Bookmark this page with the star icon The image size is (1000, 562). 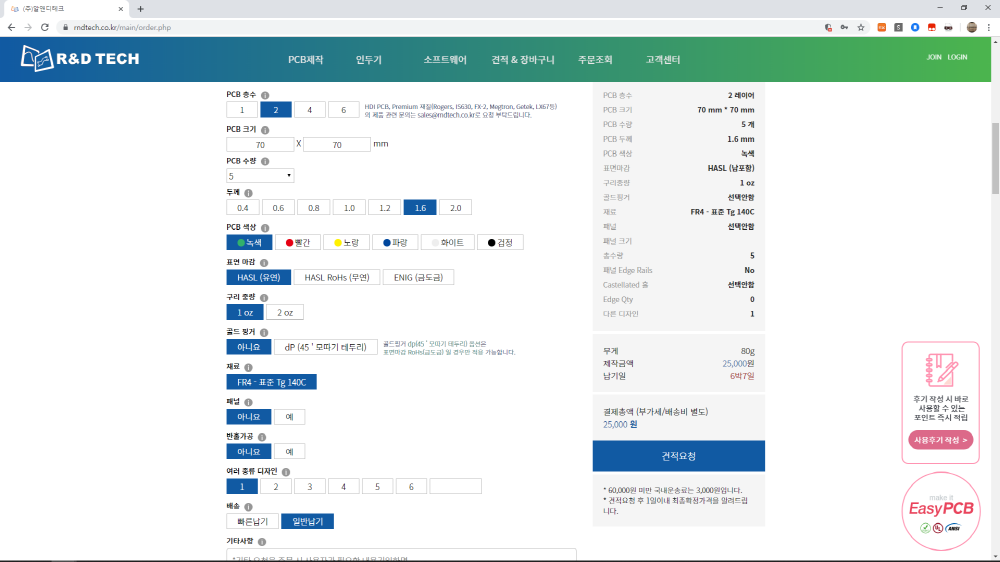861,27
